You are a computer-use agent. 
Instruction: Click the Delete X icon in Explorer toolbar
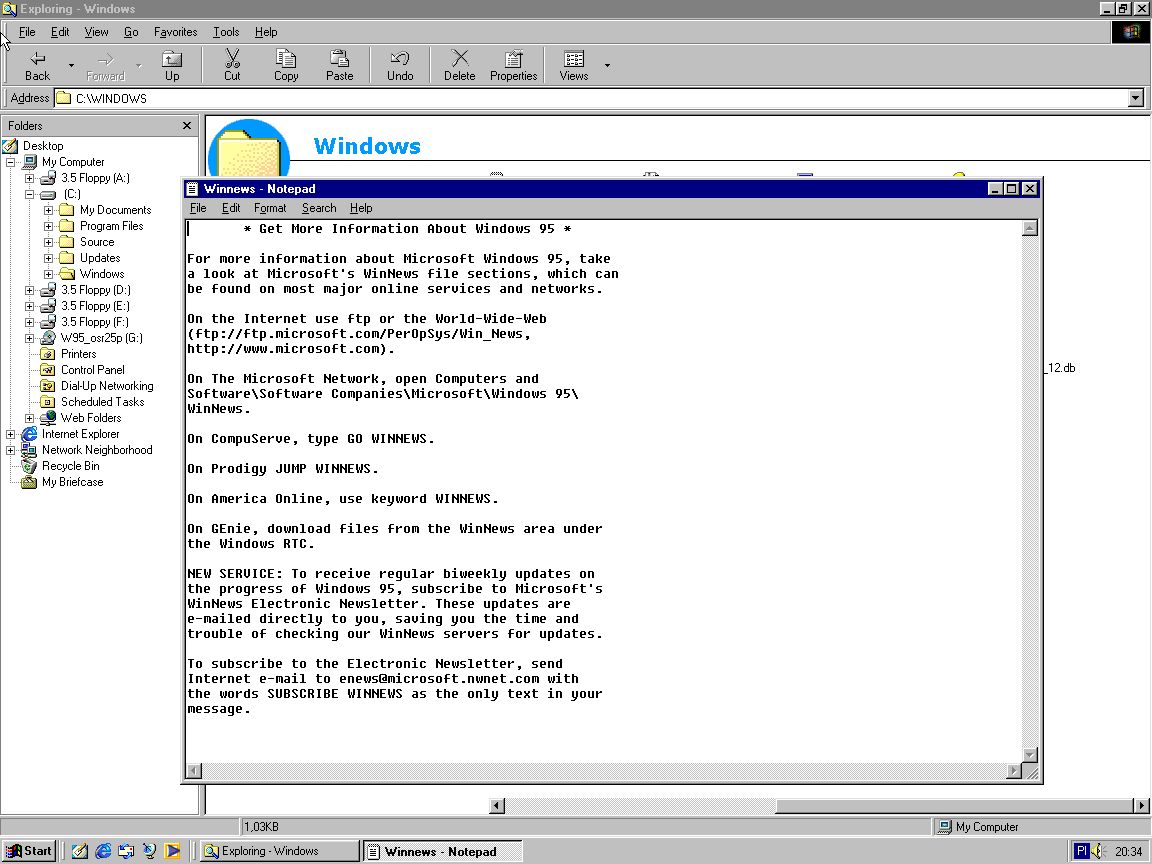460,65
